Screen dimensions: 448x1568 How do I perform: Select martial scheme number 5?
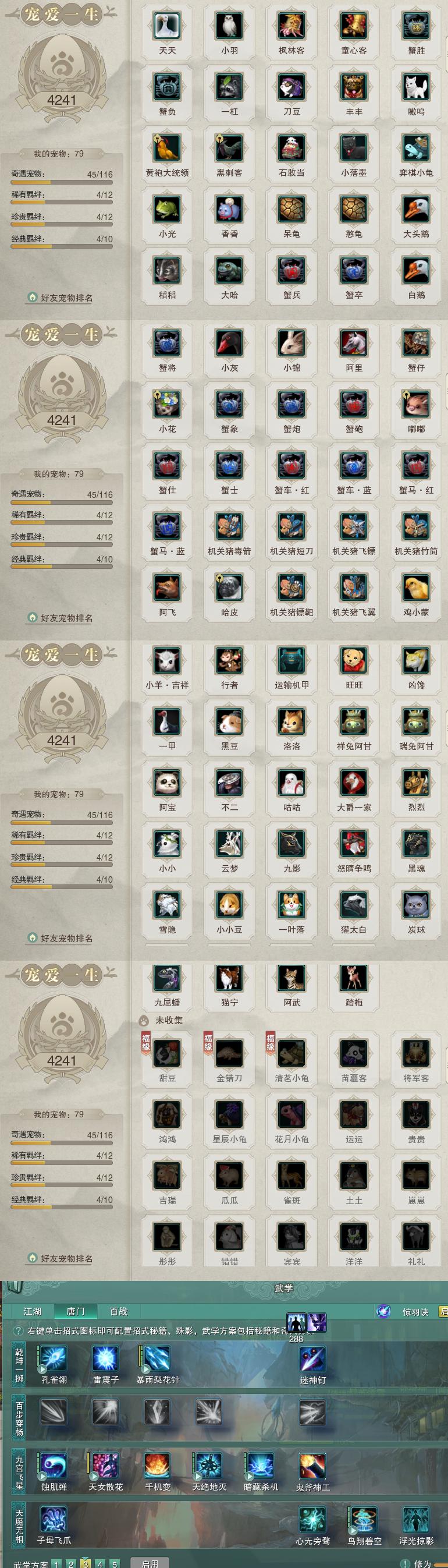113,1563
